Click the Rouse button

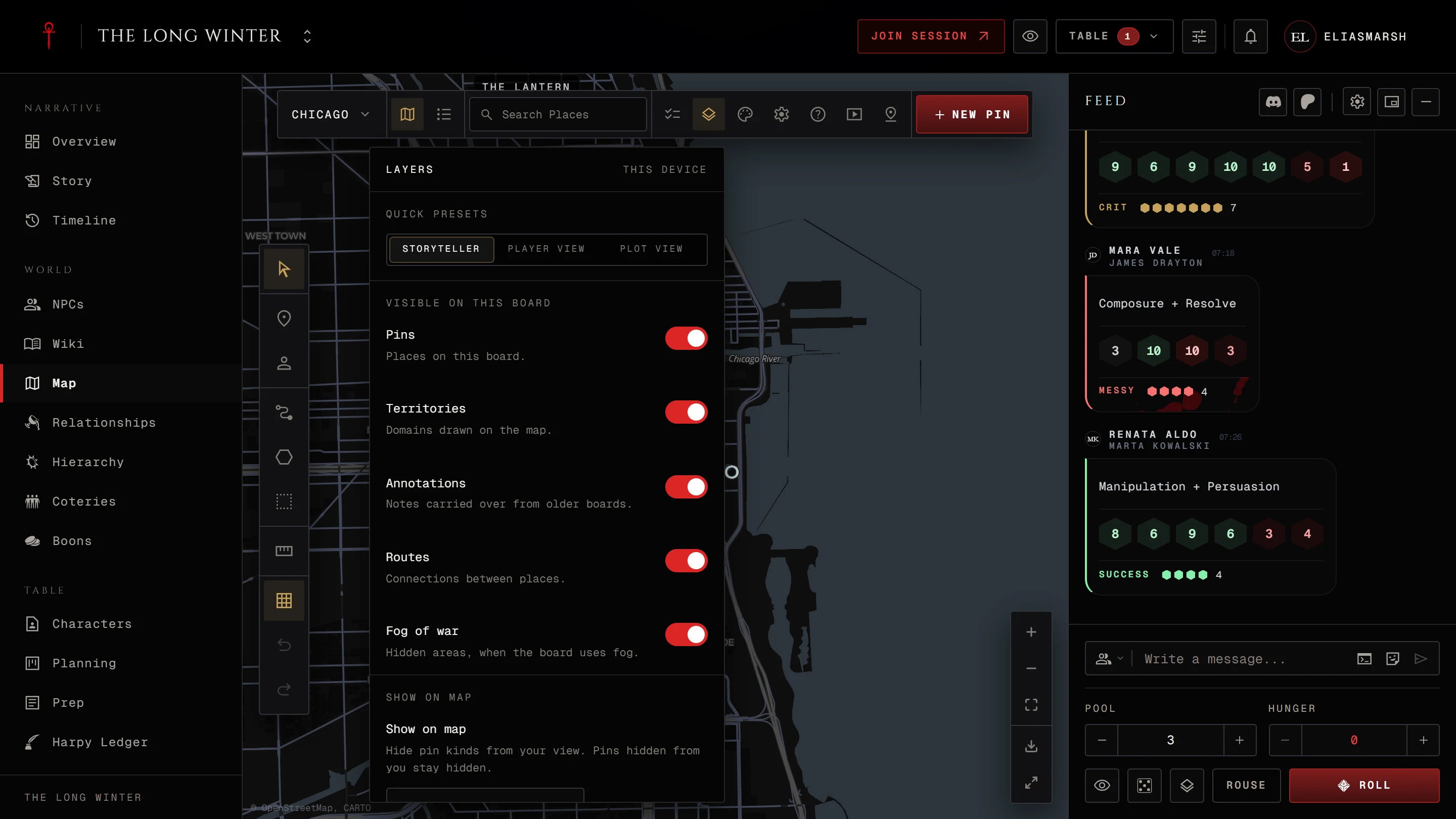point(1246,785)
